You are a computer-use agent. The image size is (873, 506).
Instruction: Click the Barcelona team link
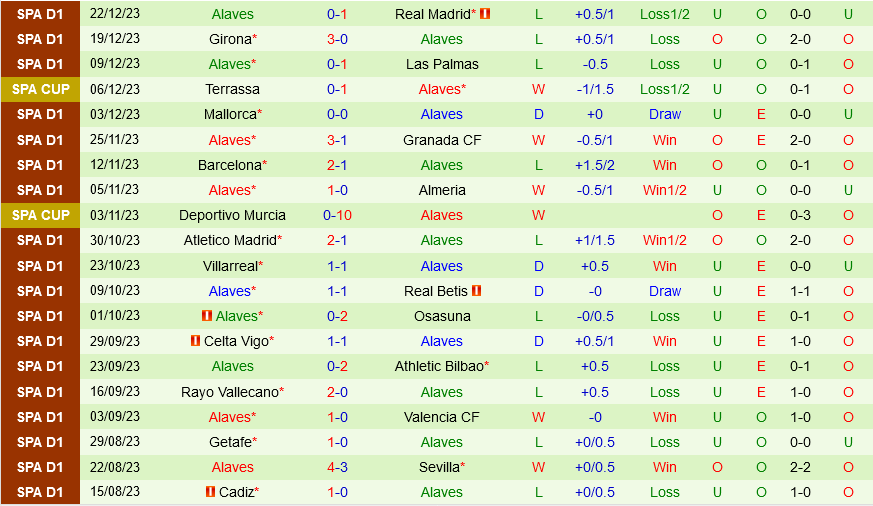pos(230,165)
